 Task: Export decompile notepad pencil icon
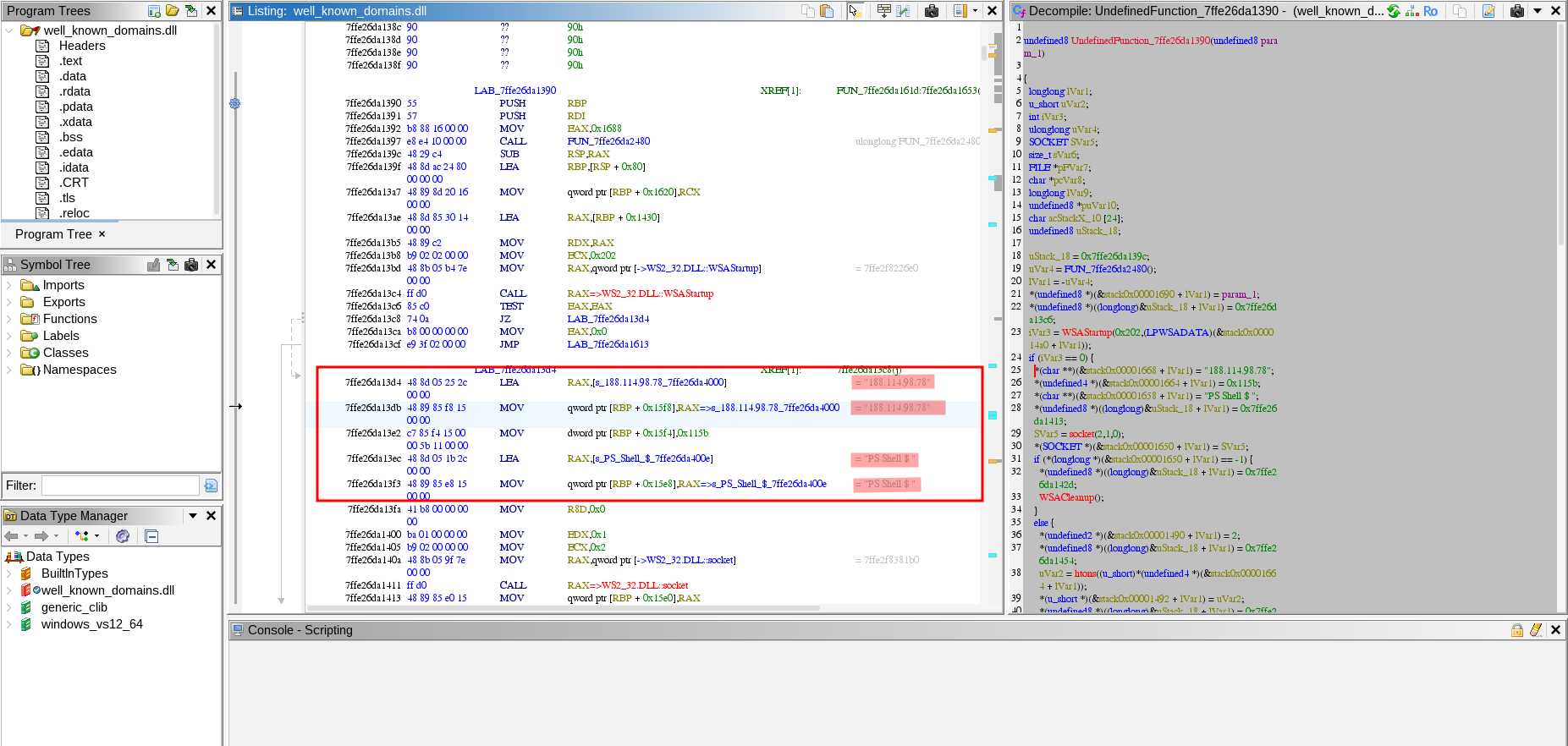[x=1488, y=11]
